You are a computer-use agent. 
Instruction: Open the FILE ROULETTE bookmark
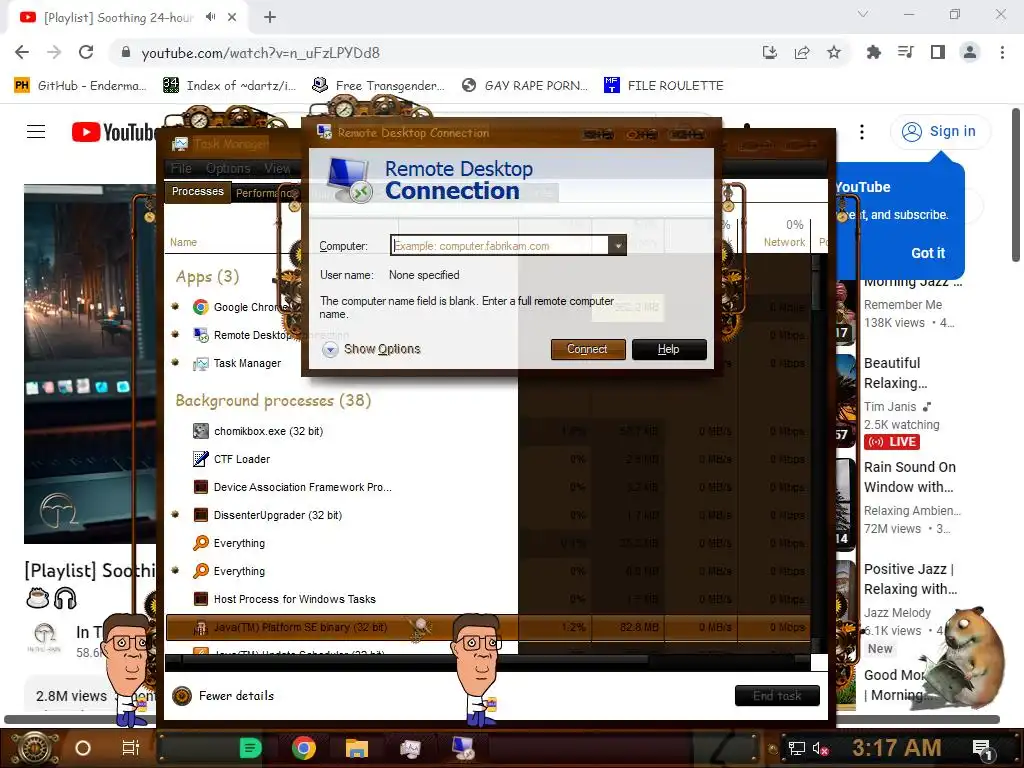(664, 86)
